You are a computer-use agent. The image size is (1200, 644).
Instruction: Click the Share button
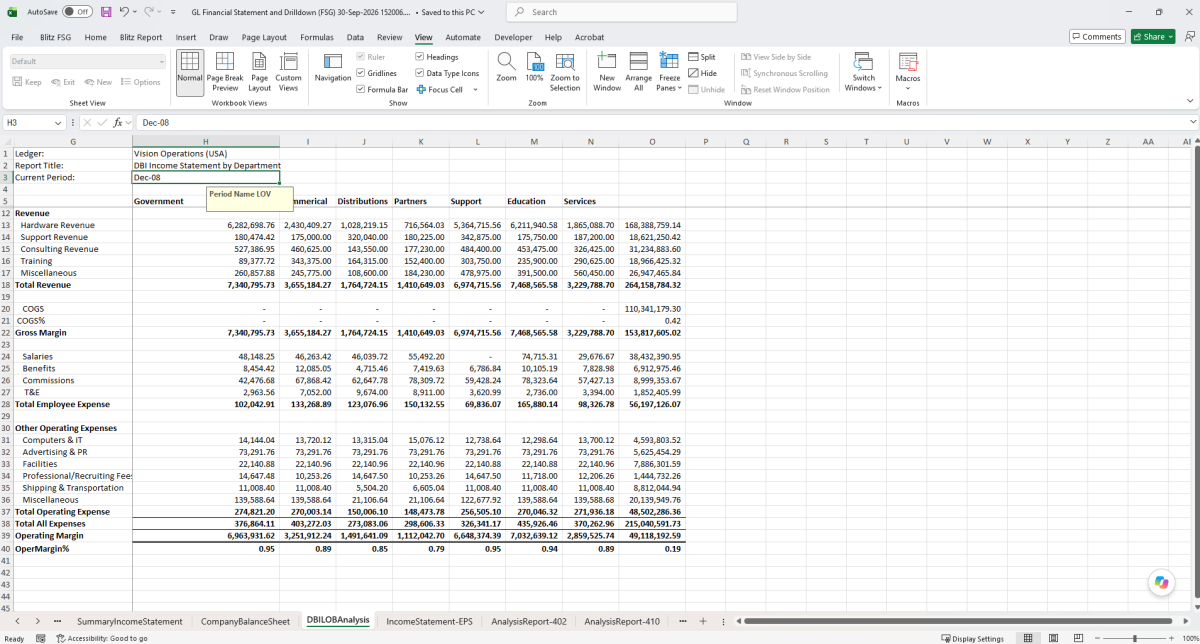click(x=1153, y=37)
